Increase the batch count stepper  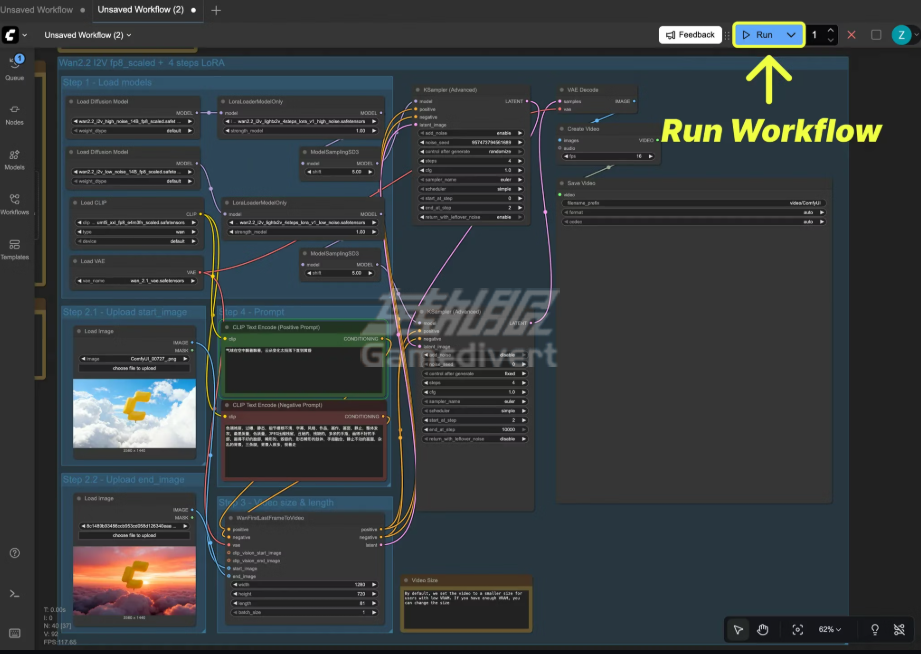[831, 31]
